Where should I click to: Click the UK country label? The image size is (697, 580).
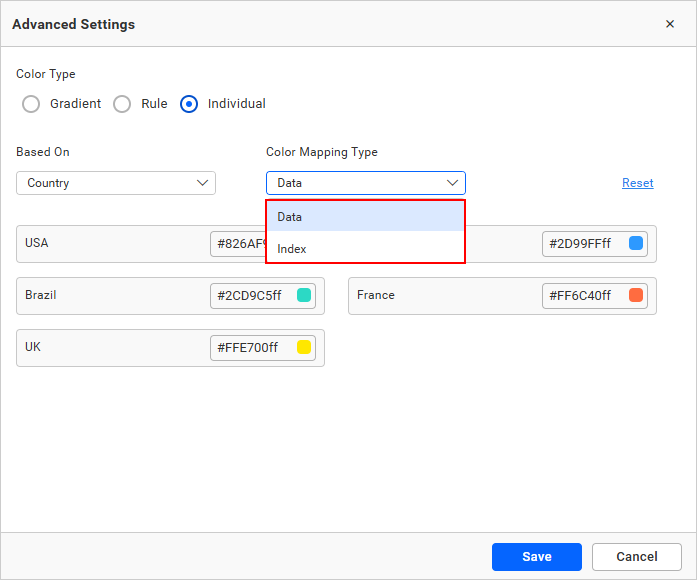pyautogui.click(x=33, y=347)
